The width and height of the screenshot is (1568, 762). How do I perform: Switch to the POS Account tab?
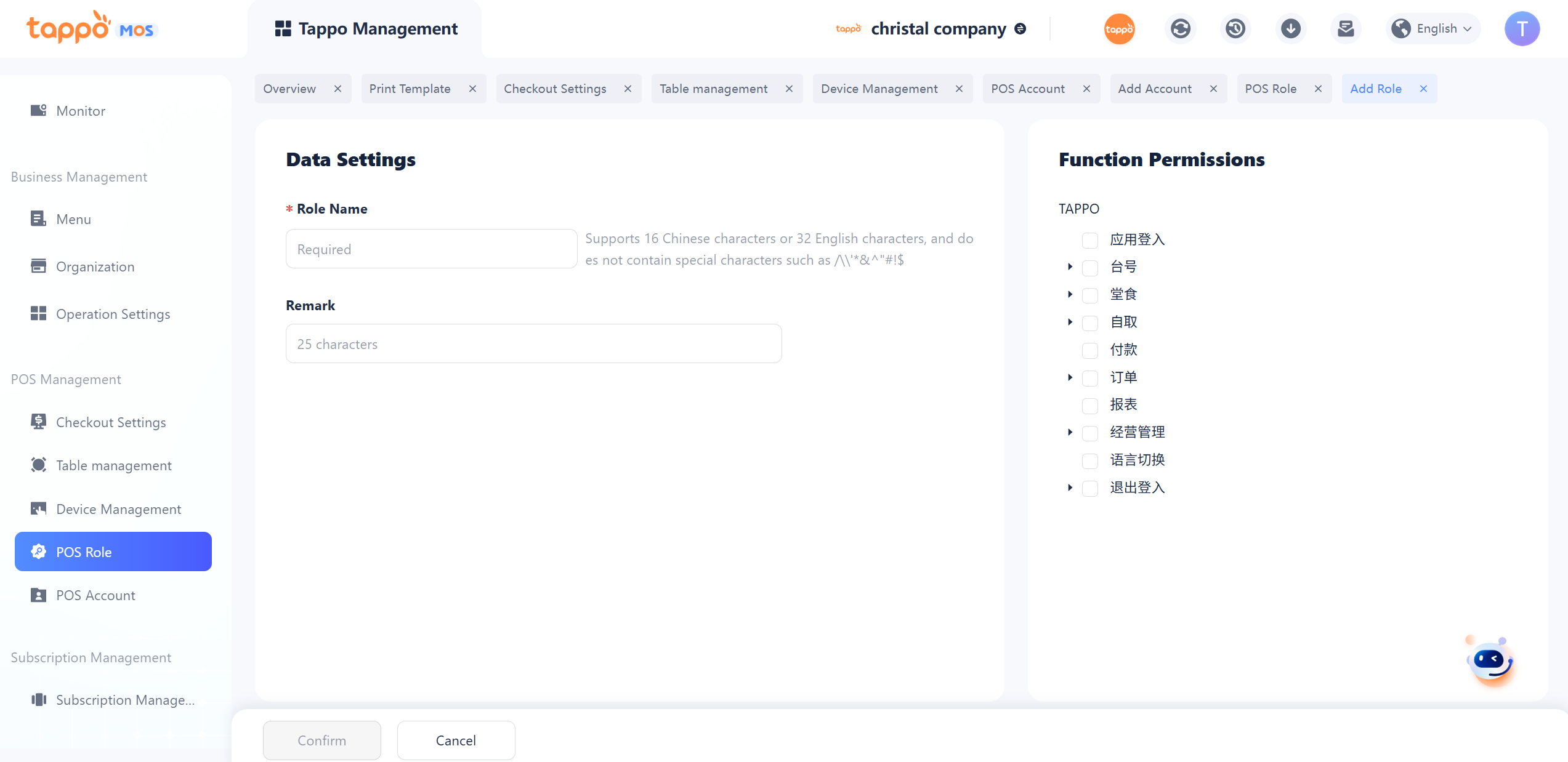(x=1027, y=89)
